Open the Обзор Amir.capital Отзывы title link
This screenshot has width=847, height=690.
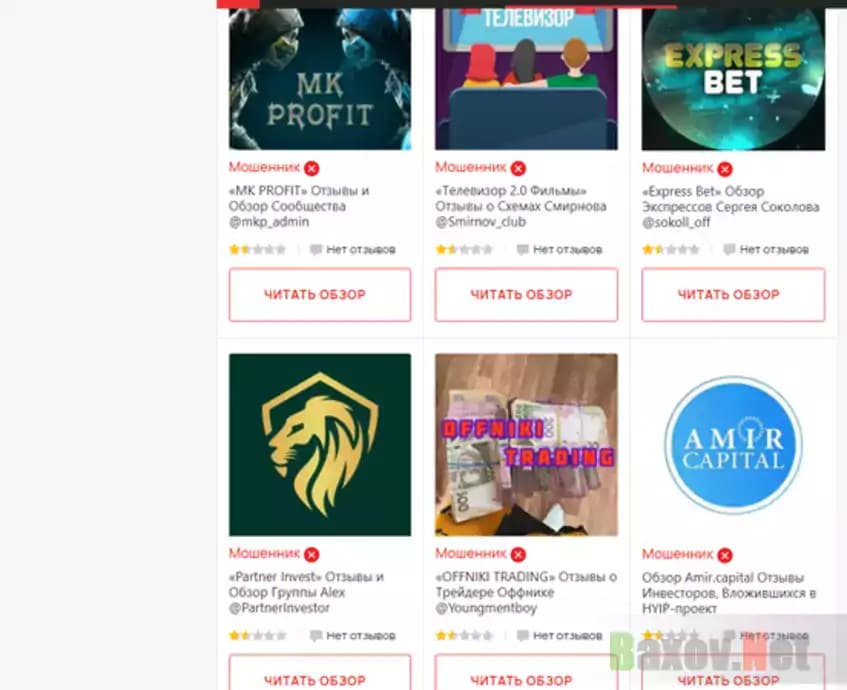[x=729, y=593]
